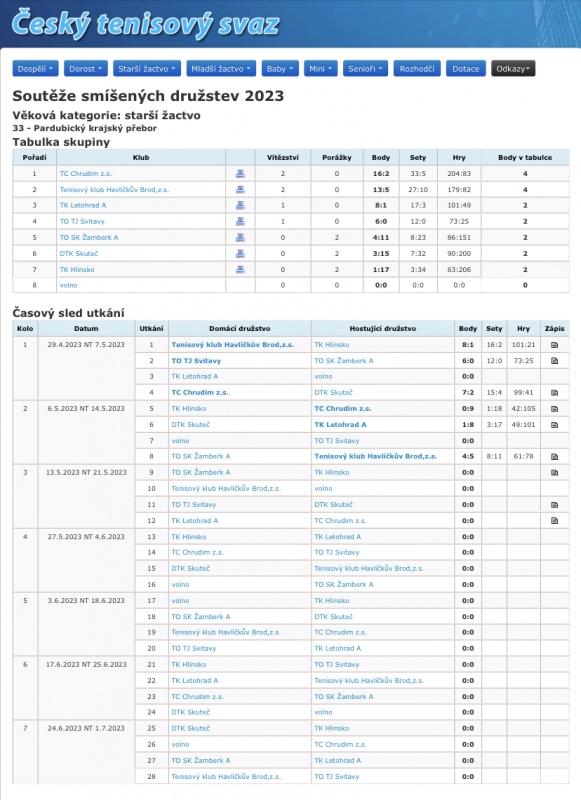Open visiting team TK Letohrad A in match 20

pyautogui.click(x=338, y=648)
